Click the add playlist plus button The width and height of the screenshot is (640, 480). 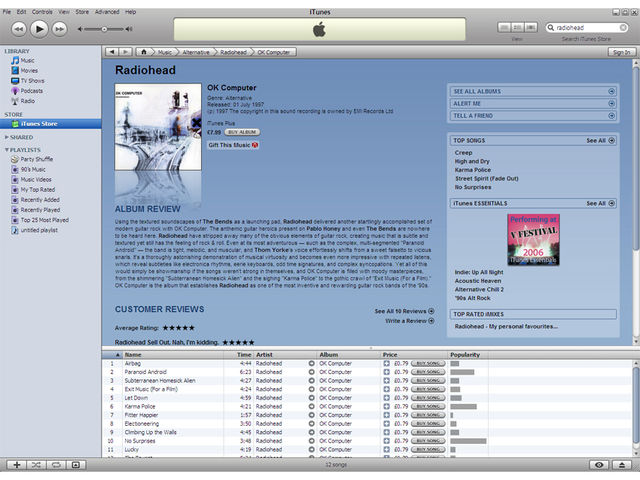(17, 465)
